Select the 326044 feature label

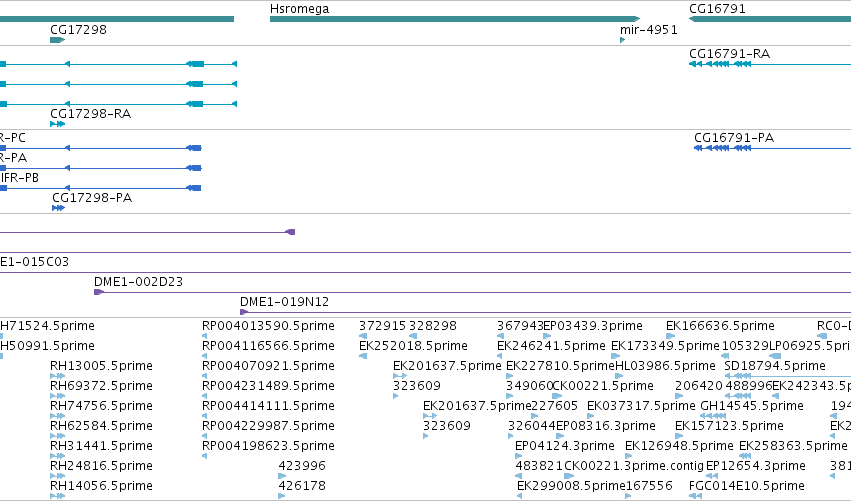pyautogui.click(x=532, y=427)
